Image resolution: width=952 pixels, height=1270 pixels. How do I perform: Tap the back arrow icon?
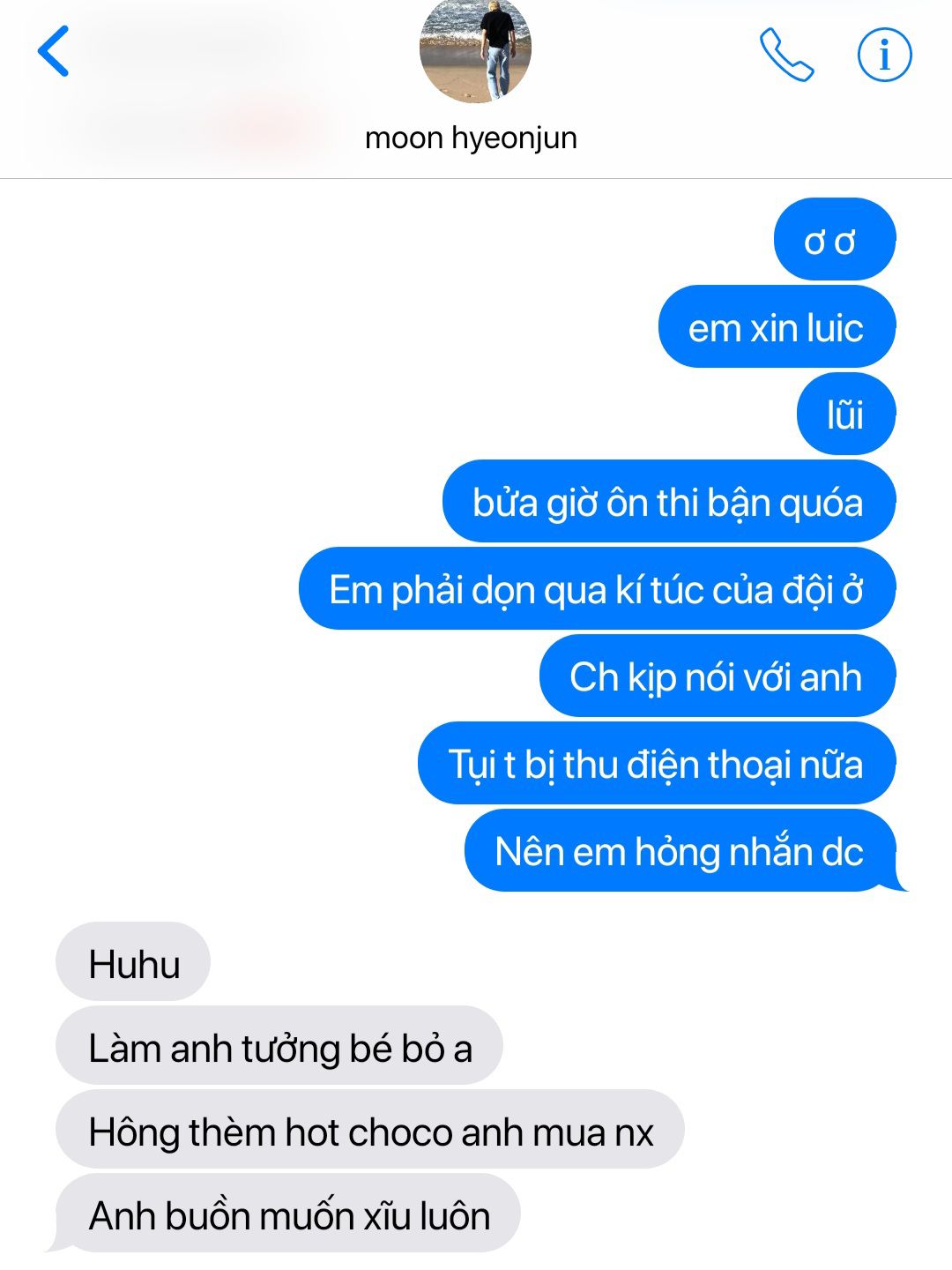click(53, 51)
